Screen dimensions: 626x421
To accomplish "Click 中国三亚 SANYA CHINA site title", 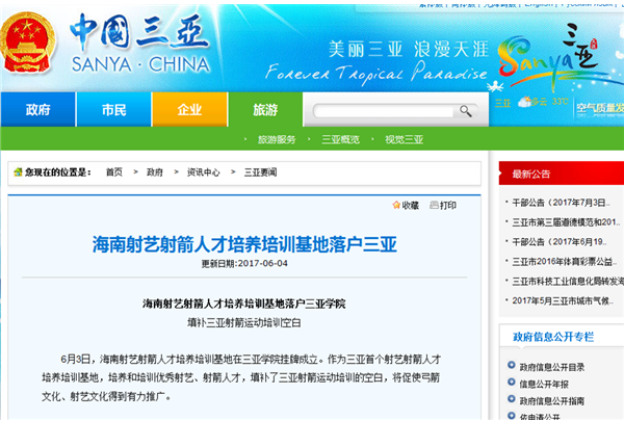I will (140, 44).
